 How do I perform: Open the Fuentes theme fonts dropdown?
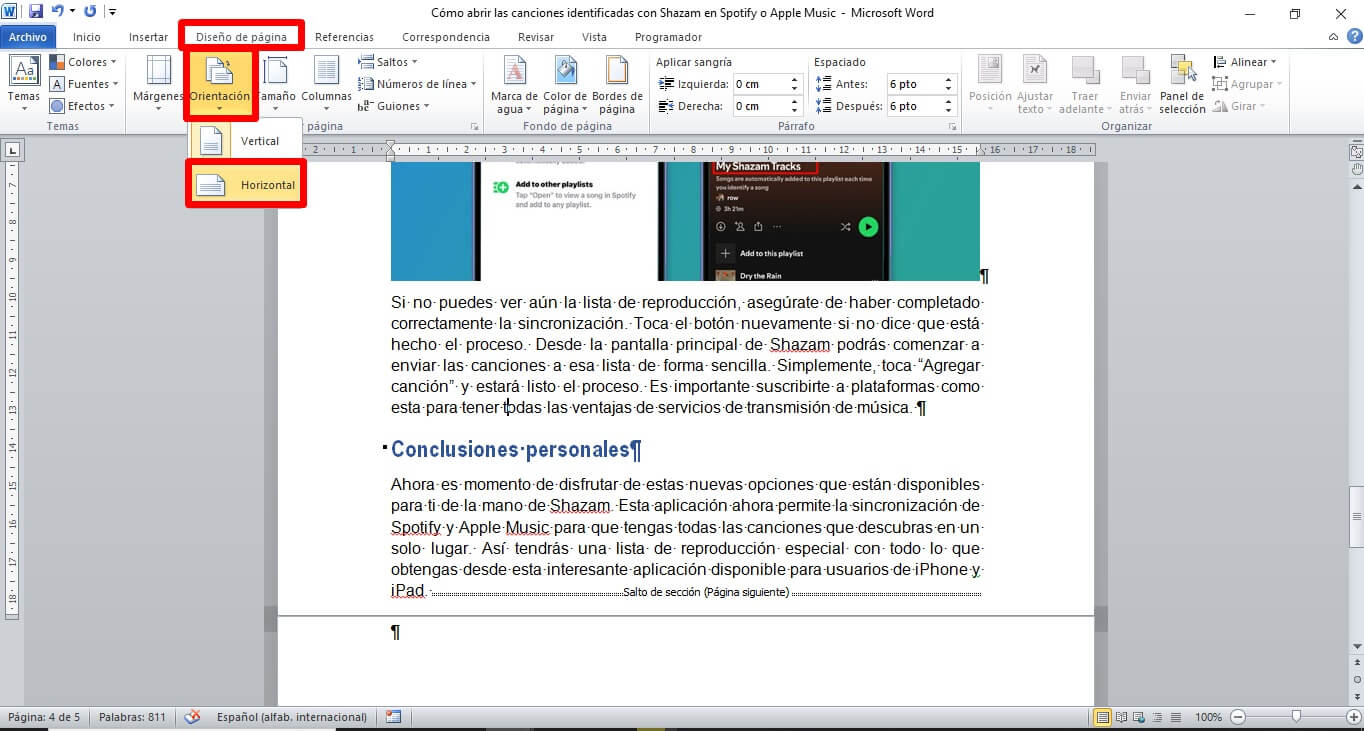pyautogui.click(x=84, y=84)
